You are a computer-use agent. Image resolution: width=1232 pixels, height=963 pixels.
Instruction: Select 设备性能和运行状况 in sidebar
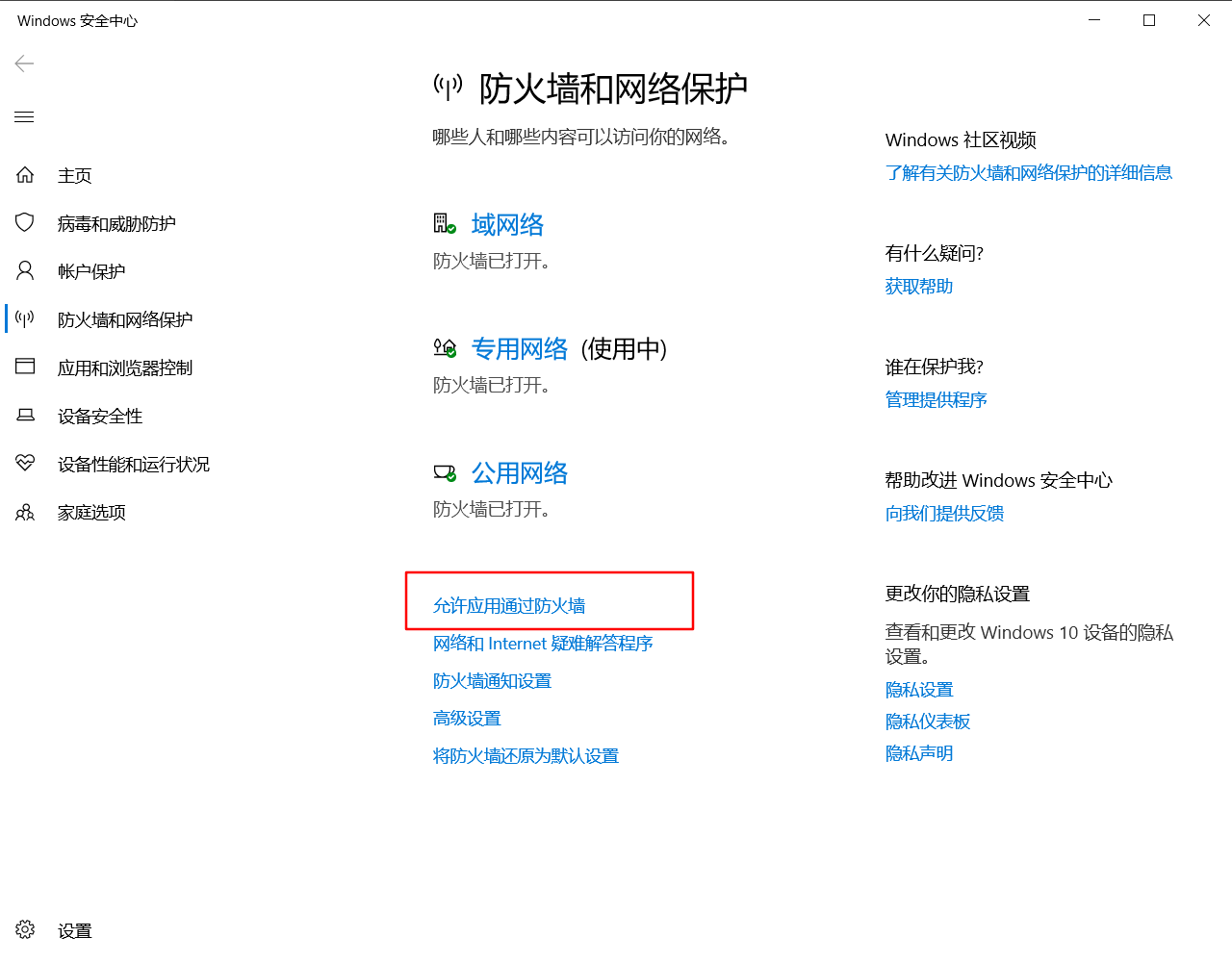[x=134, y=464]
